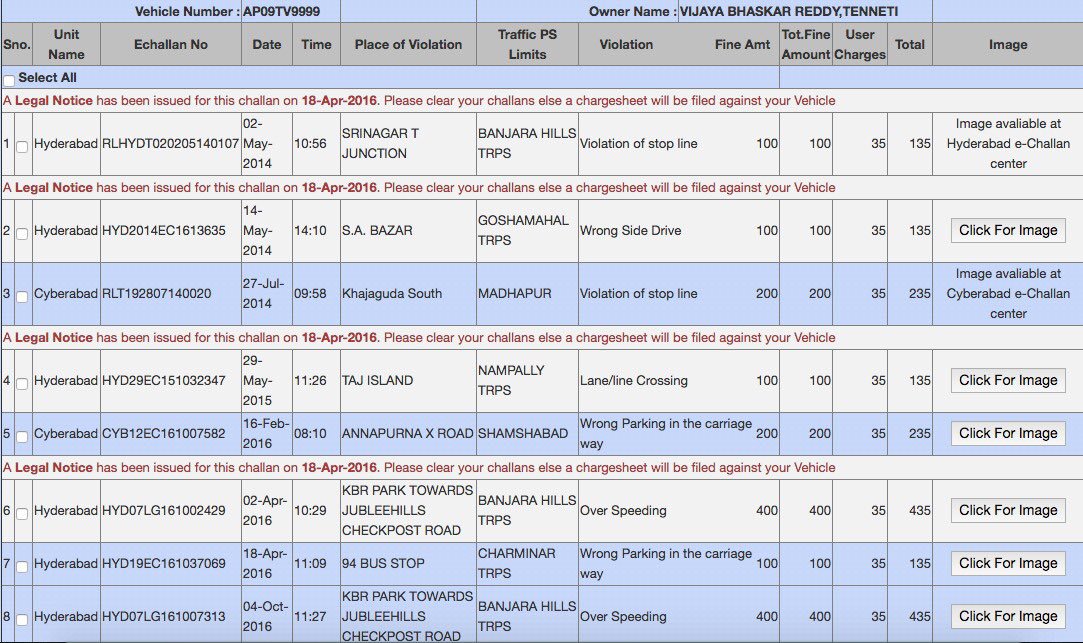1083x643 pixels.
Task: Click date 16-Feb-2016 cell
Action: 266,434
